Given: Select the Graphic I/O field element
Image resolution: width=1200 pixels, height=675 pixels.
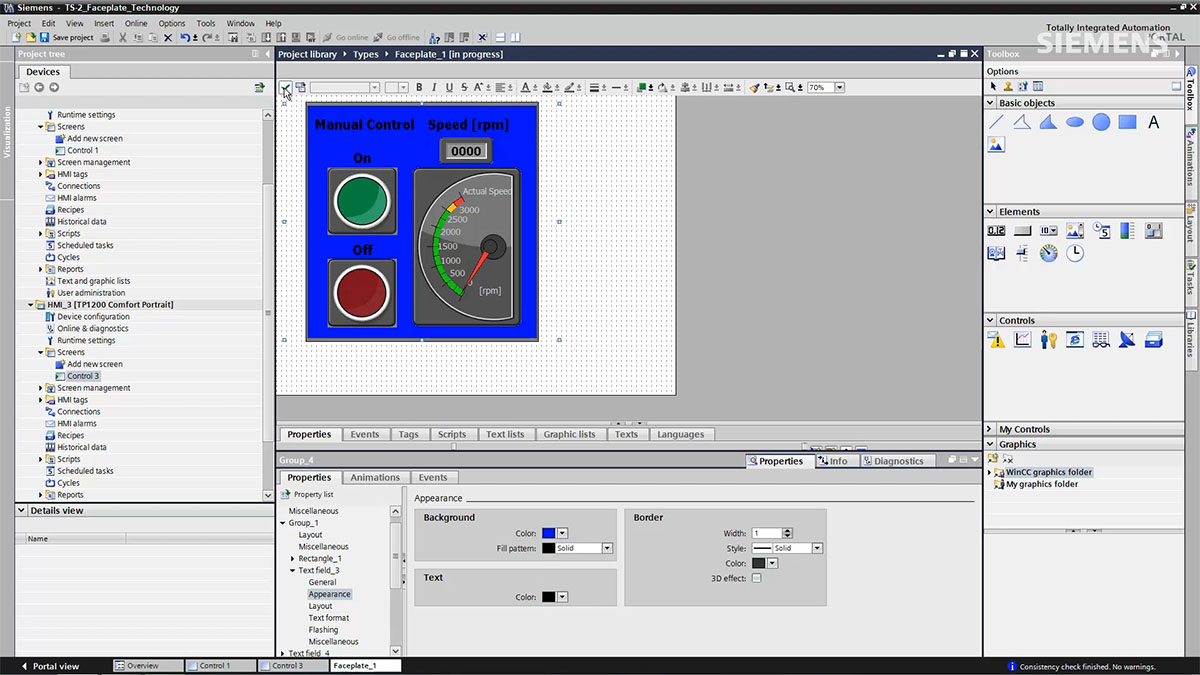Looking at the screenshot, I should tap(1075, 231).
